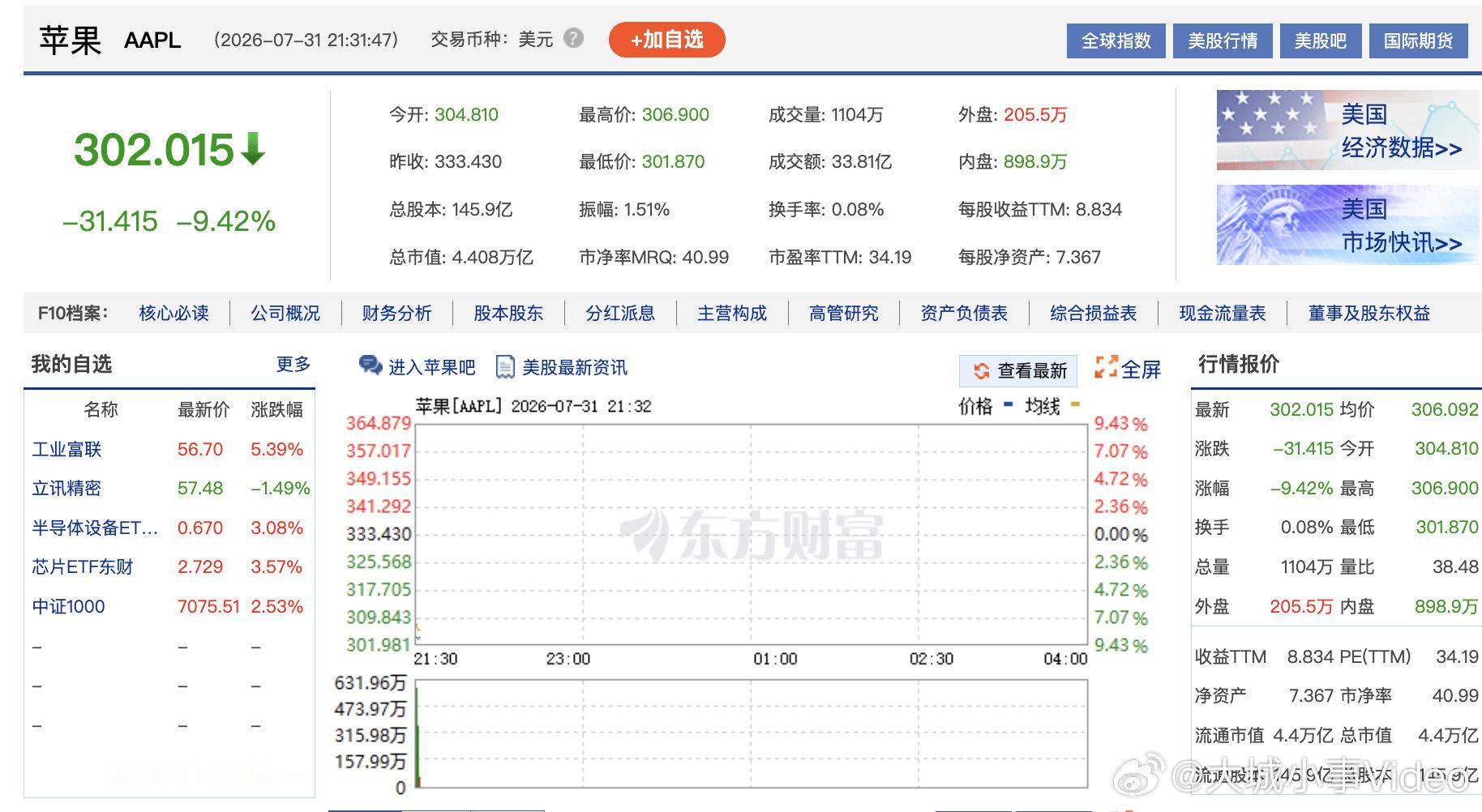The height and width of the screenshot is (812, 1482).
Task: Add stock with +加自选 button
Action: 666,40
